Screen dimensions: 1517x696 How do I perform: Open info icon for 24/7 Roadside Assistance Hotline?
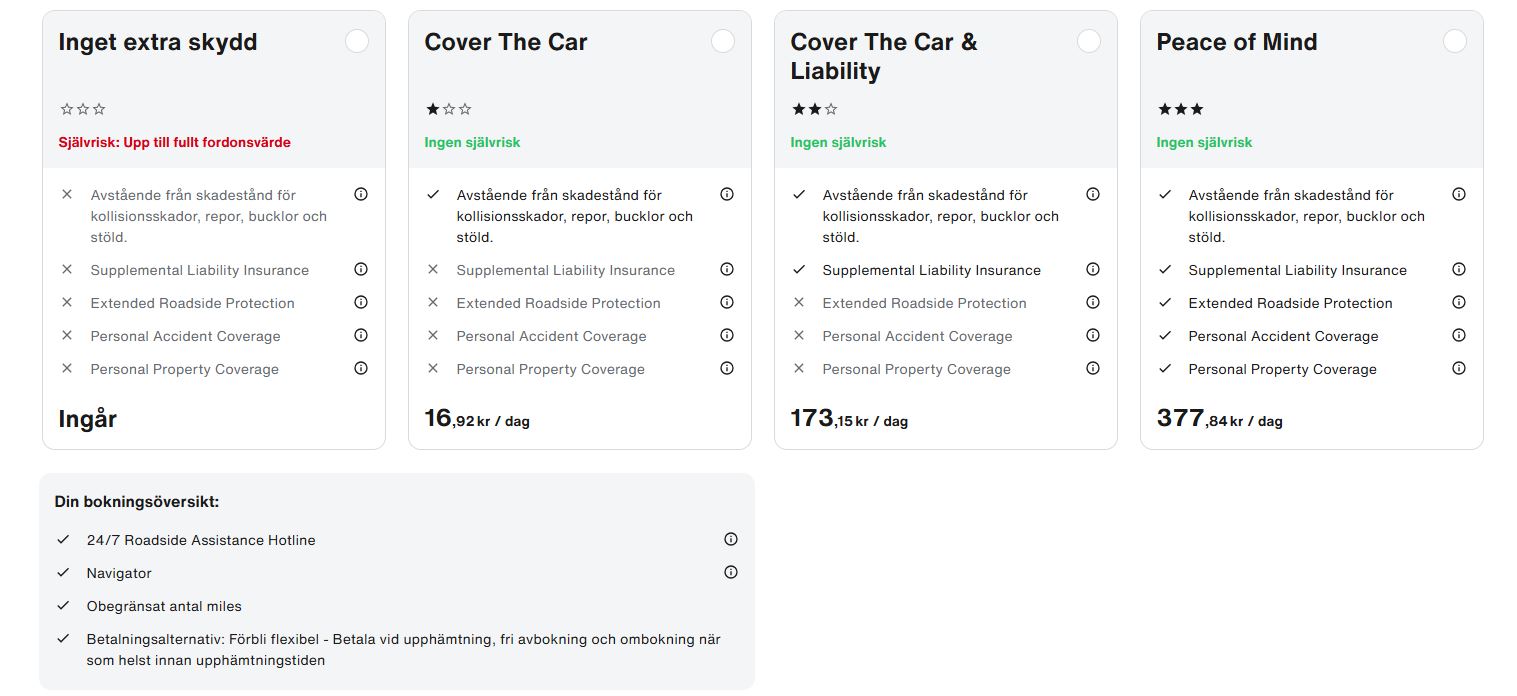pos(731,539)
